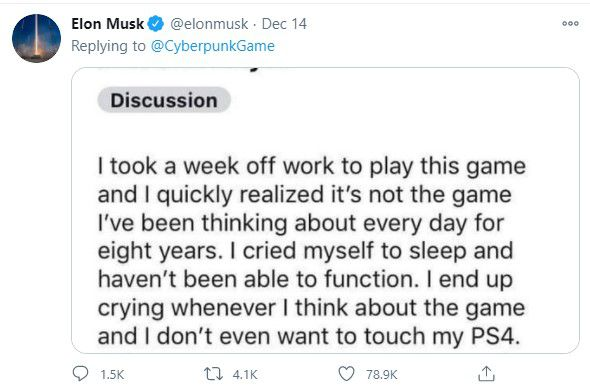The height and width of the screenshot is (391, 590).
Task: Retweet using the arrows icon
Action: 213,374
